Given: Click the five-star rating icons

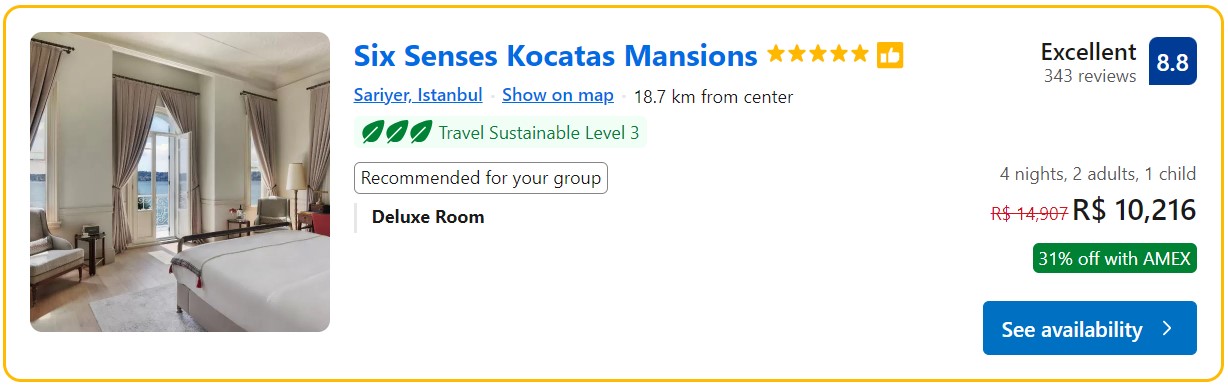Looking at the screenshot, I should click(x=818, y=54).
